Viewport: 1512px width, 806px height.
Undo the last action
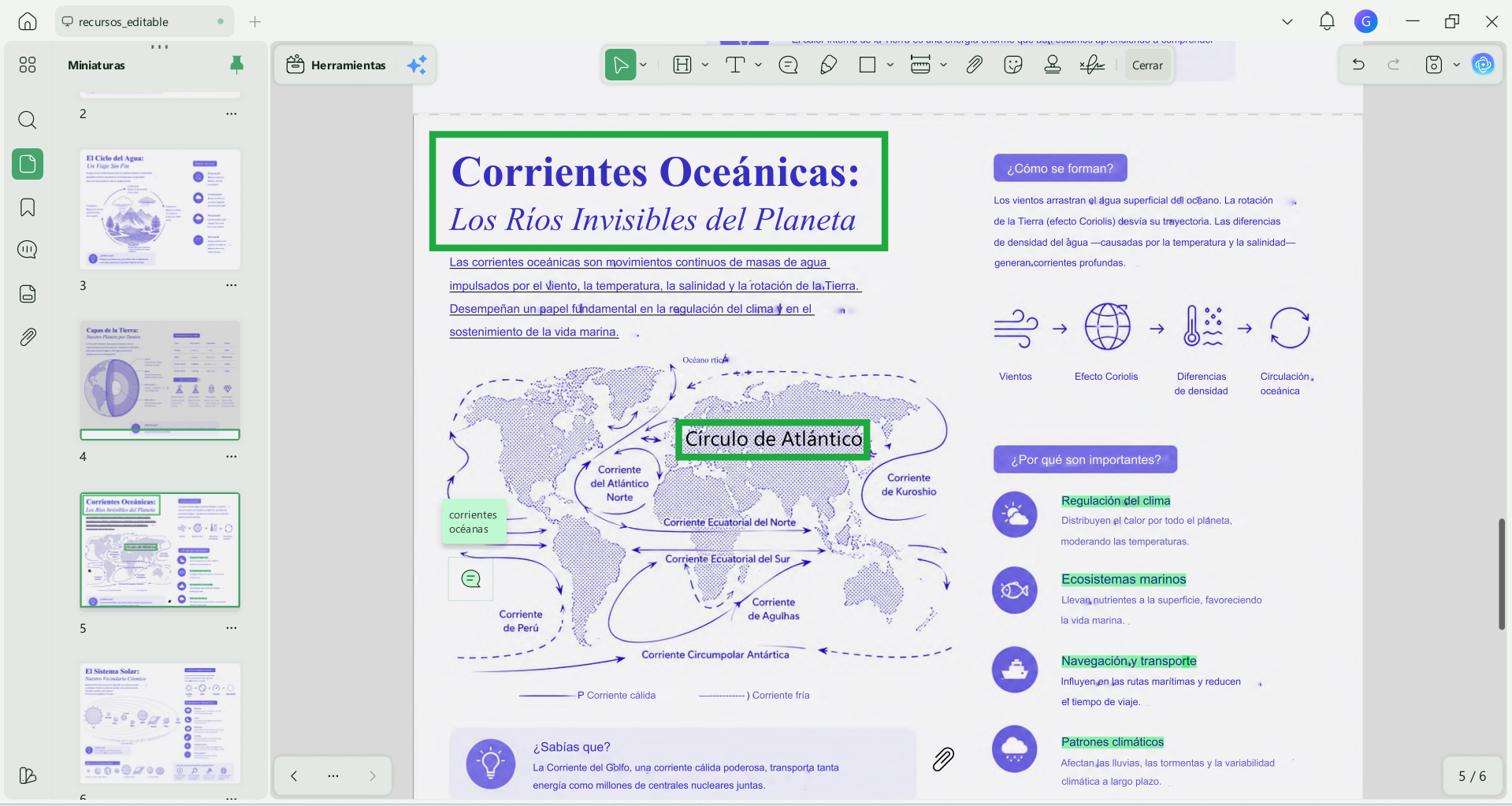point(1358,65)
